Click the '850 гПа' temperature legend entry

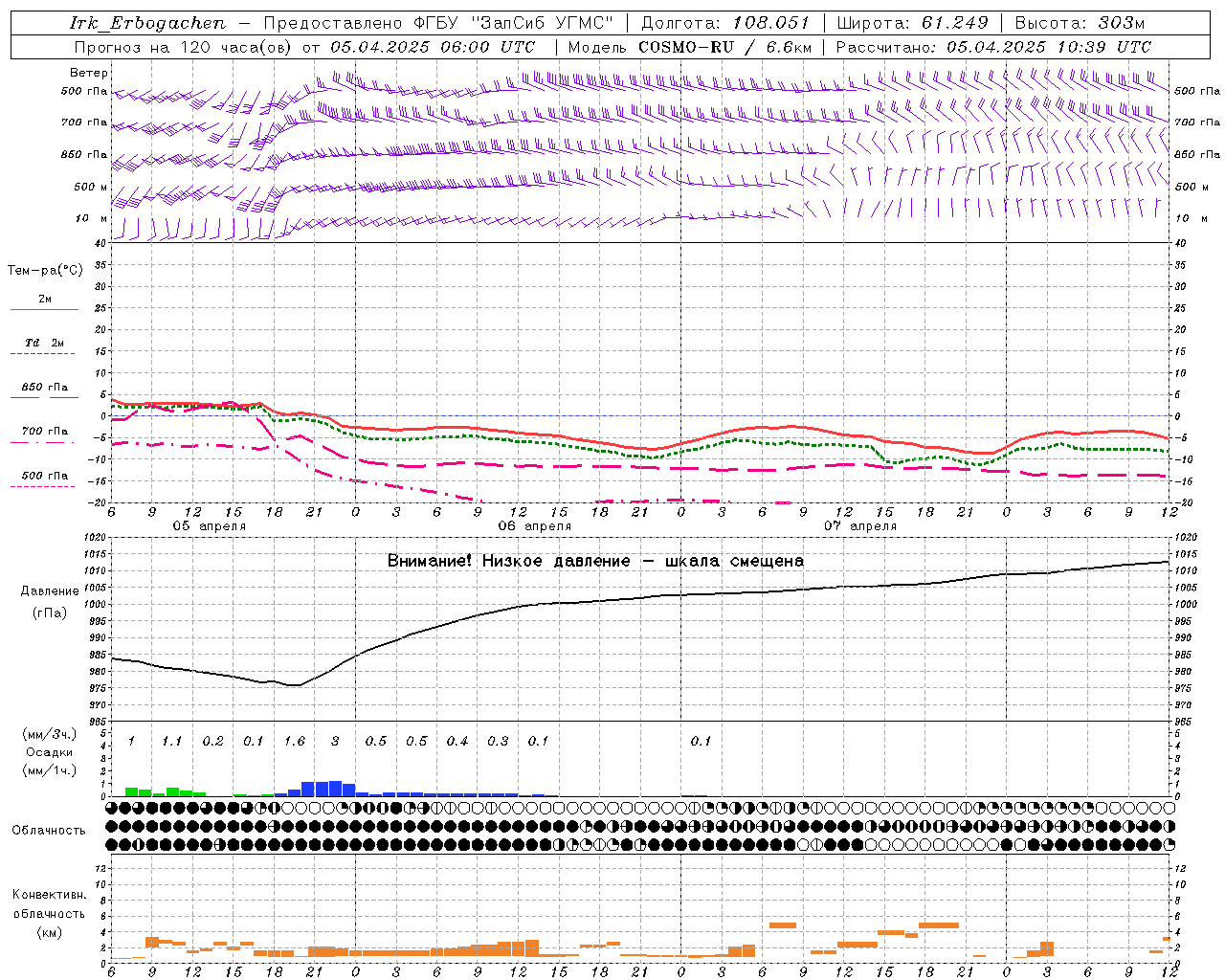(45, 387)
